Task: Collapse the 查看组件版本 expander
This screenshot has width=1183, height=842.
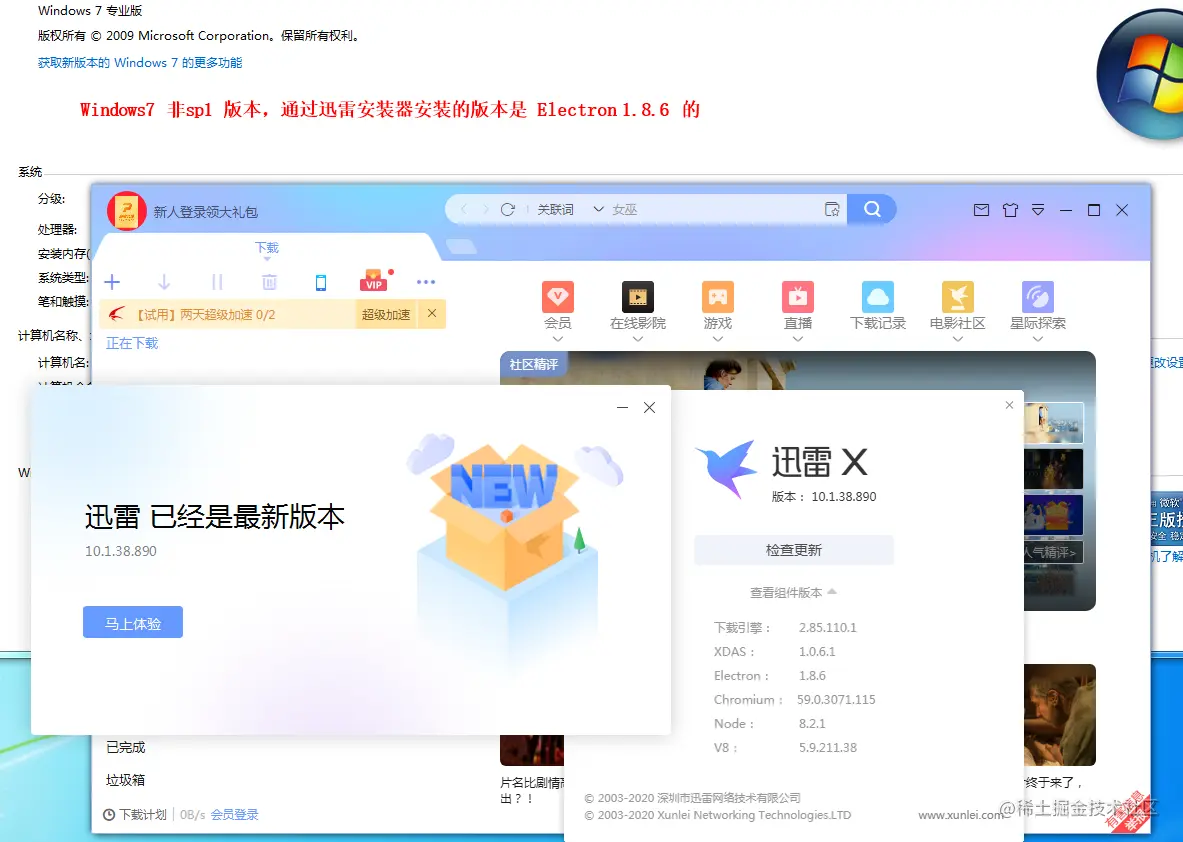Action: click(x=793, y=592)
